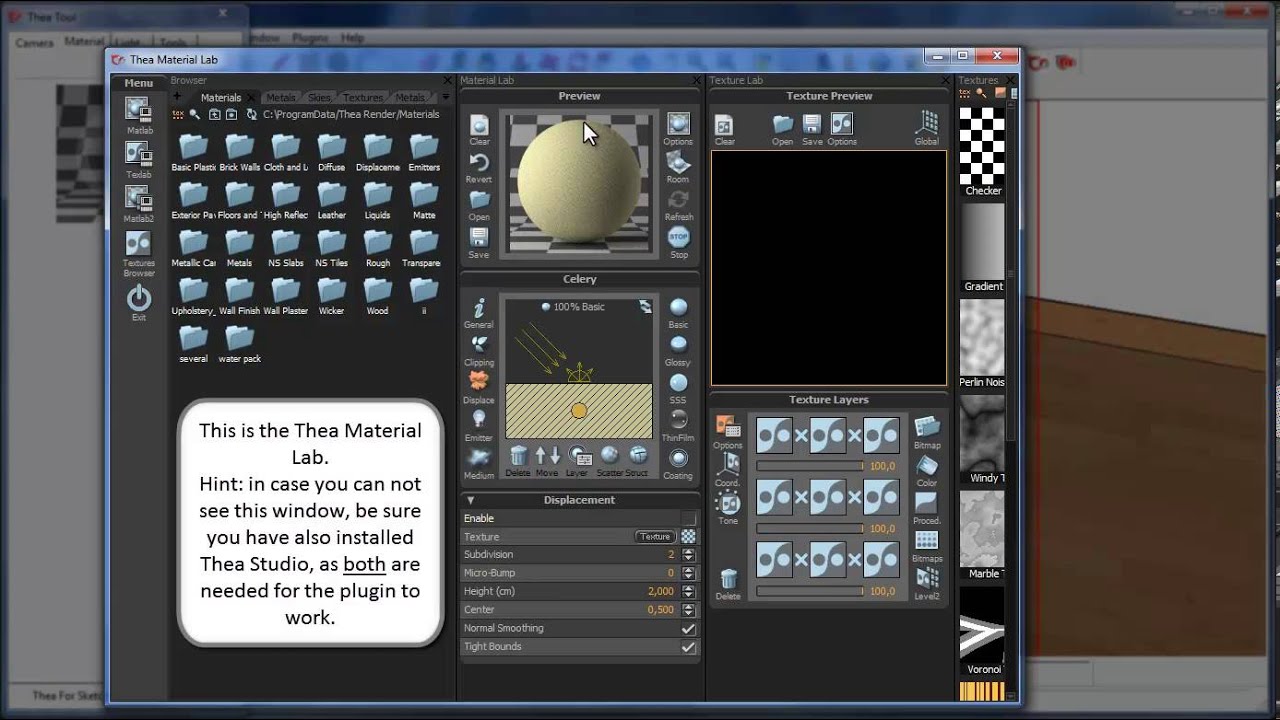Adjust the third texture layer slider
The image size is (1280, 720).
810,591
